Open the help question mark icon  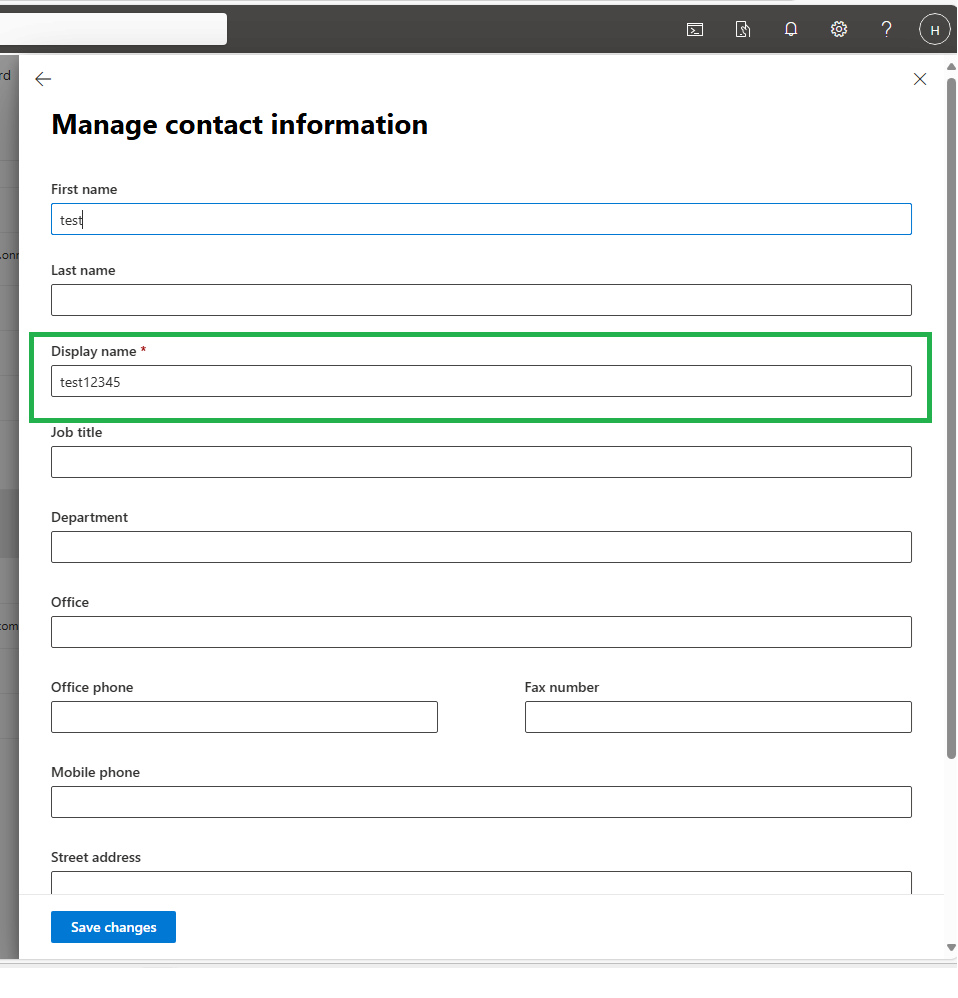coord(886,29)
